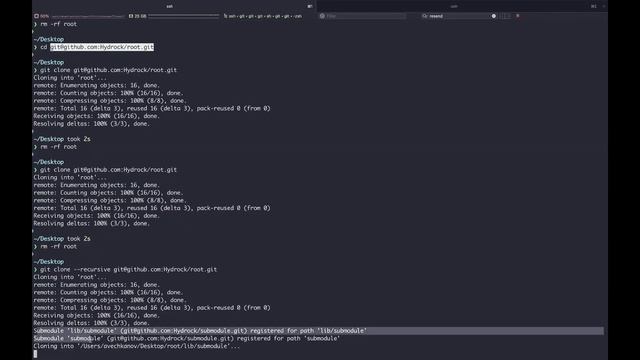640x360 pixels.
Task: Click the memory icon beside 25 GB
Action: [x=131, y=16]
